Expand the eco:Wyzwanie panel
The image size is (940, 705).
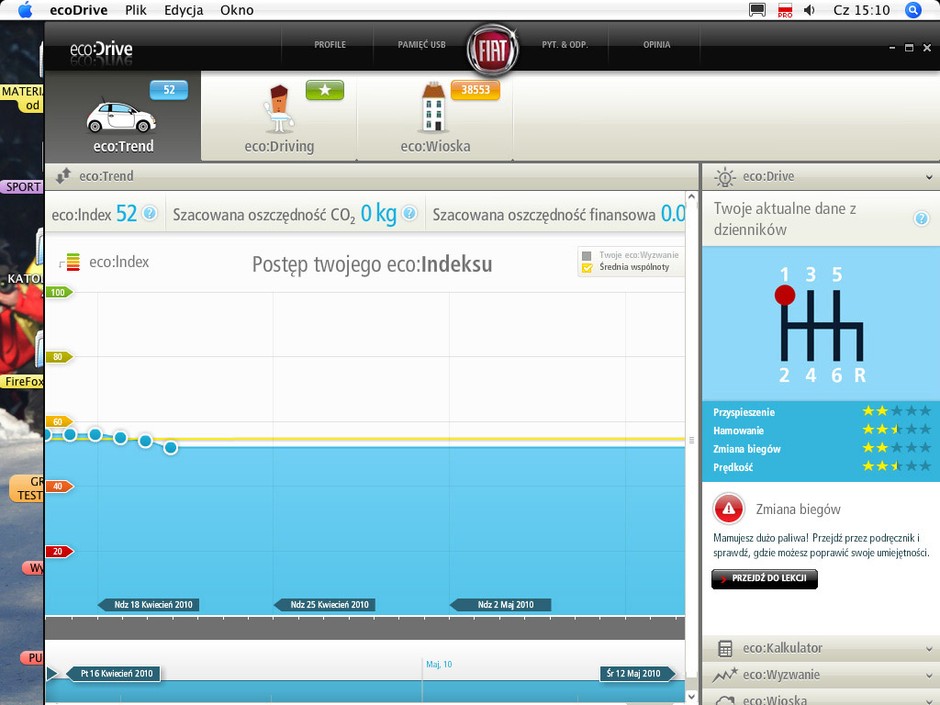[929, 676]
